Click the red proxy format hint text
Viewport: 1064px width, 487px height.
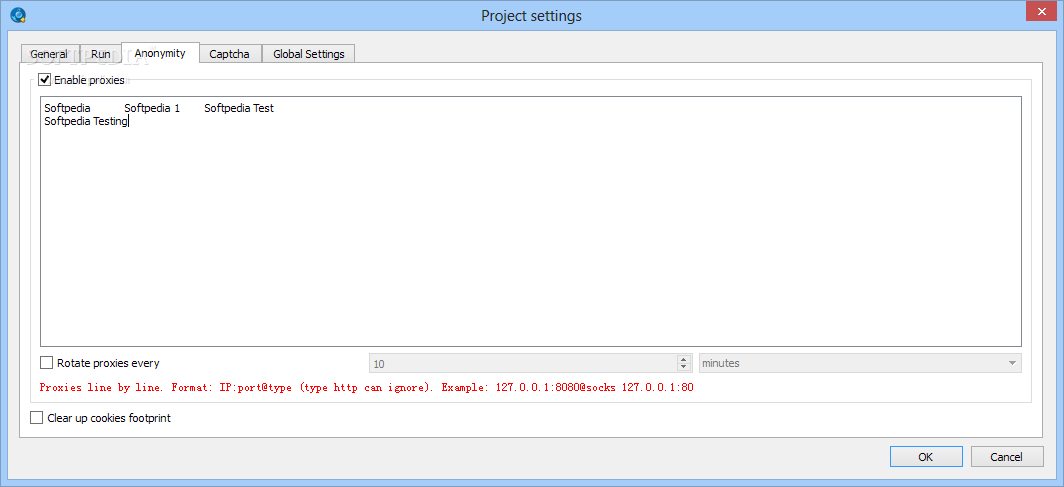[366, 388]
